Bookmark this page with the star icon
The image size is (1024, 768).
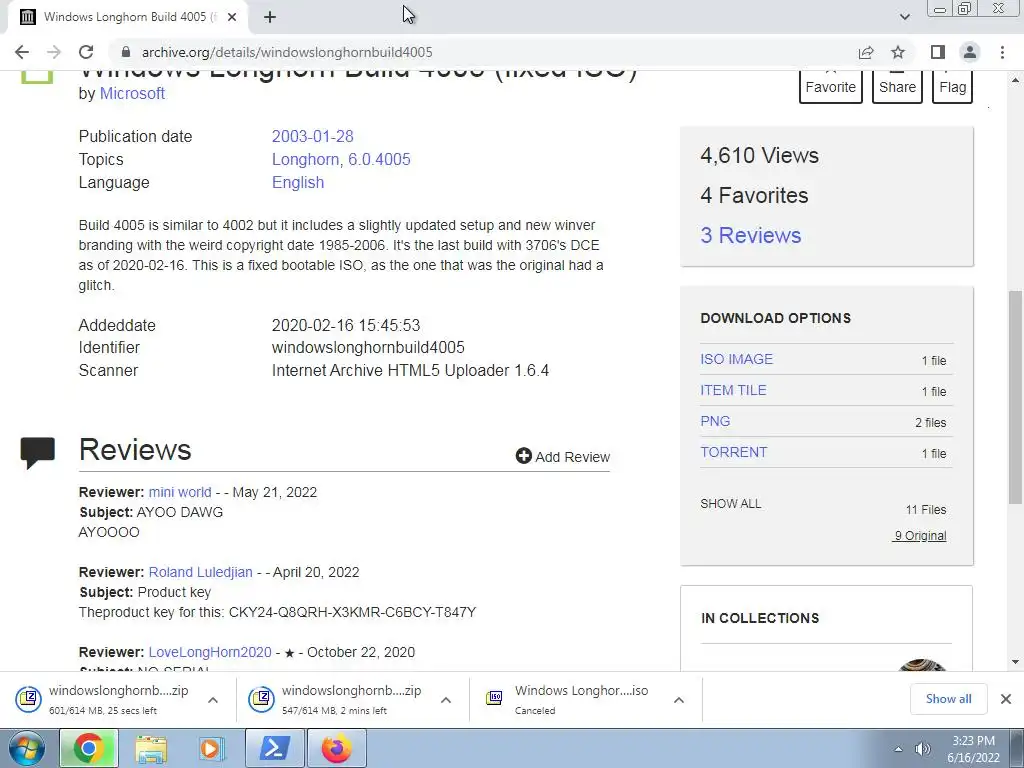[x=898, y=52]
